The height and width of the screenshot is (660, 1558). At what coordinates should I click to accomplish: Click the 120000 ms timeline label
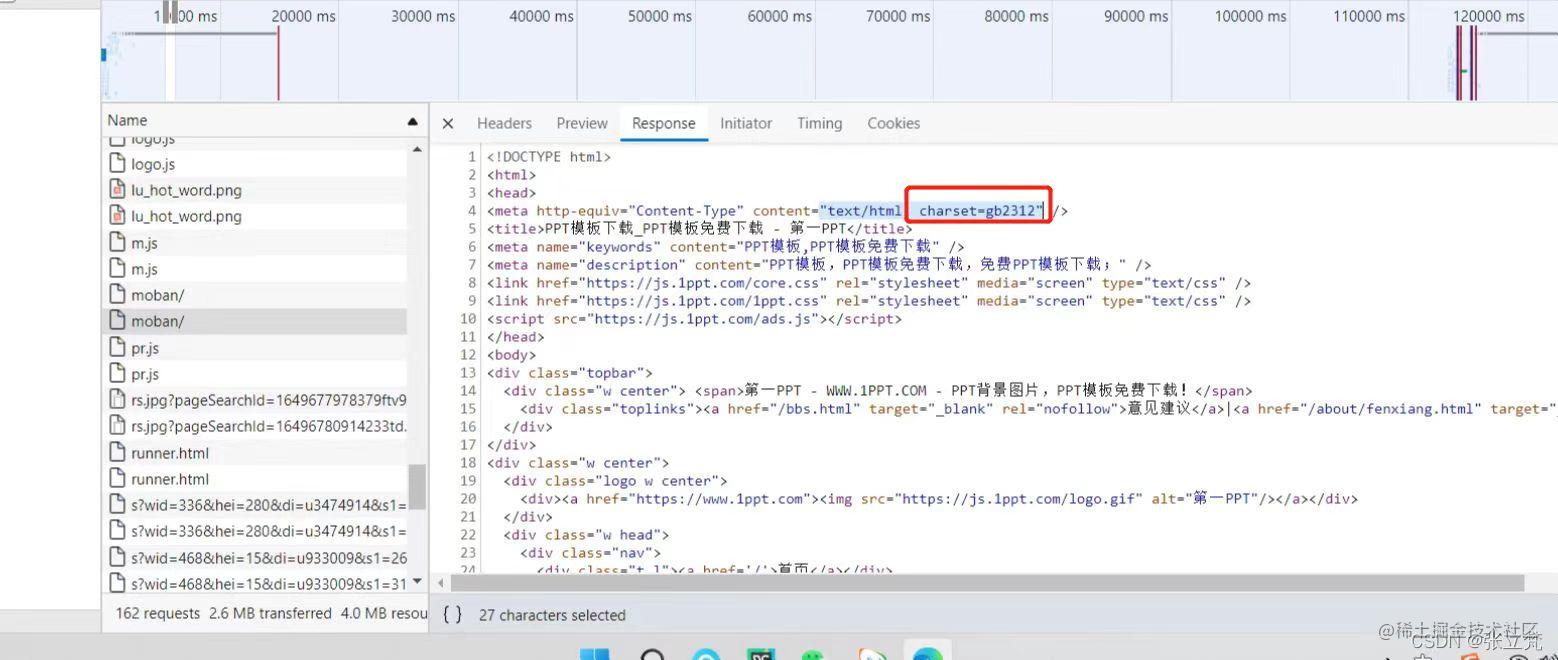(x=1489, y=16)
